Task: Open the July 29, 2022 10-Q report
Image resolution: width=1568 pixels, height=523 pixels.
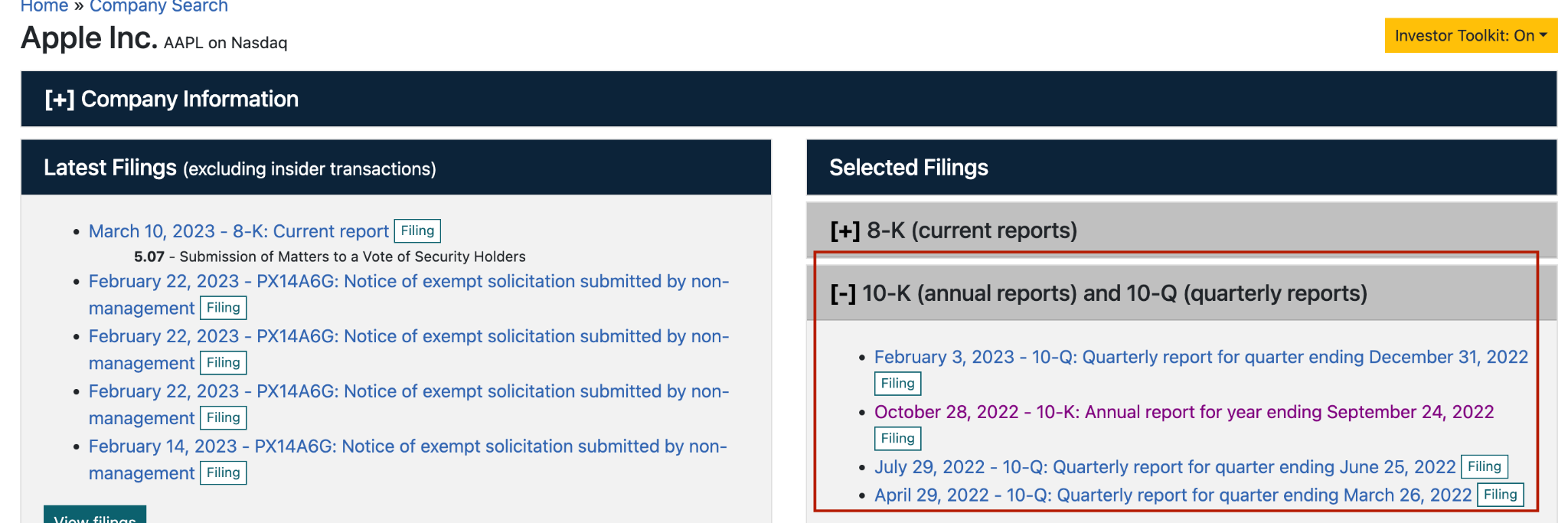Action: pyautogui.click(x=1165, y=467)
